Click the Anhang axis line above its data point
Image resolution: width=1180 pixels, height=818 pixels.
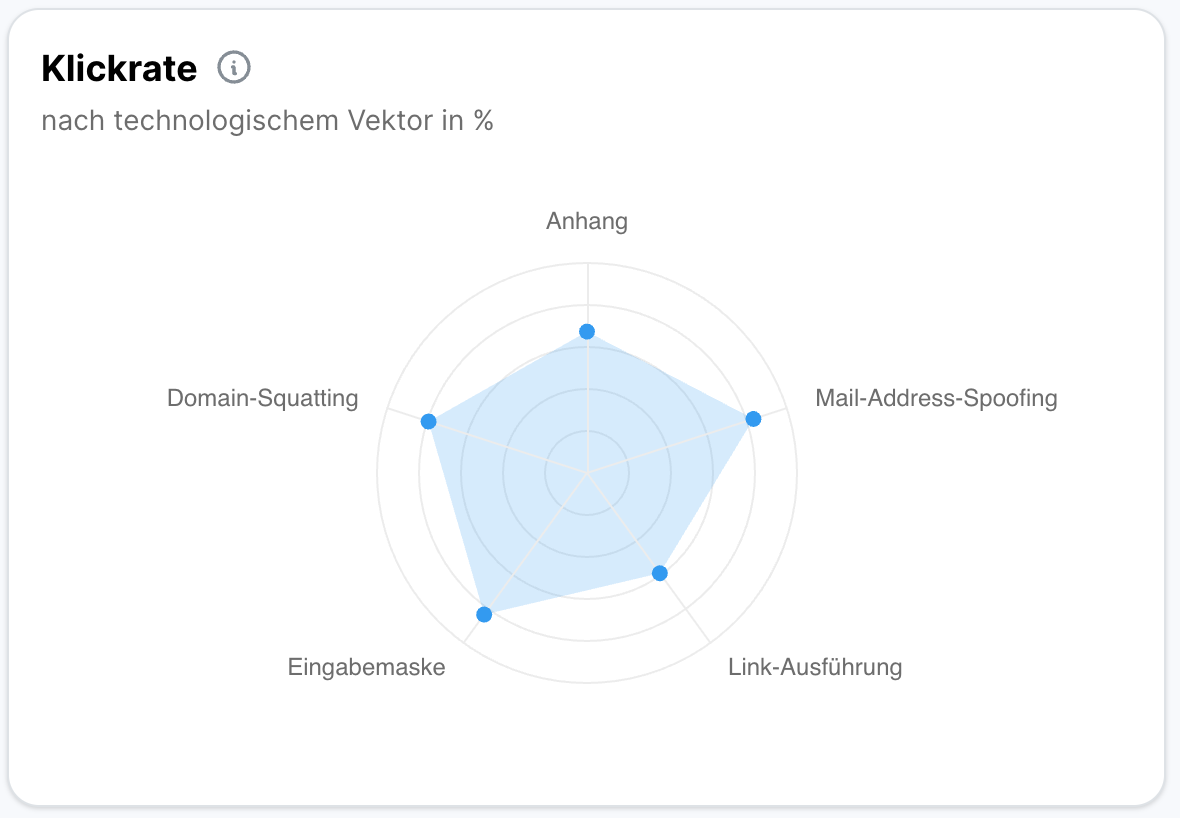click(587, 295)
